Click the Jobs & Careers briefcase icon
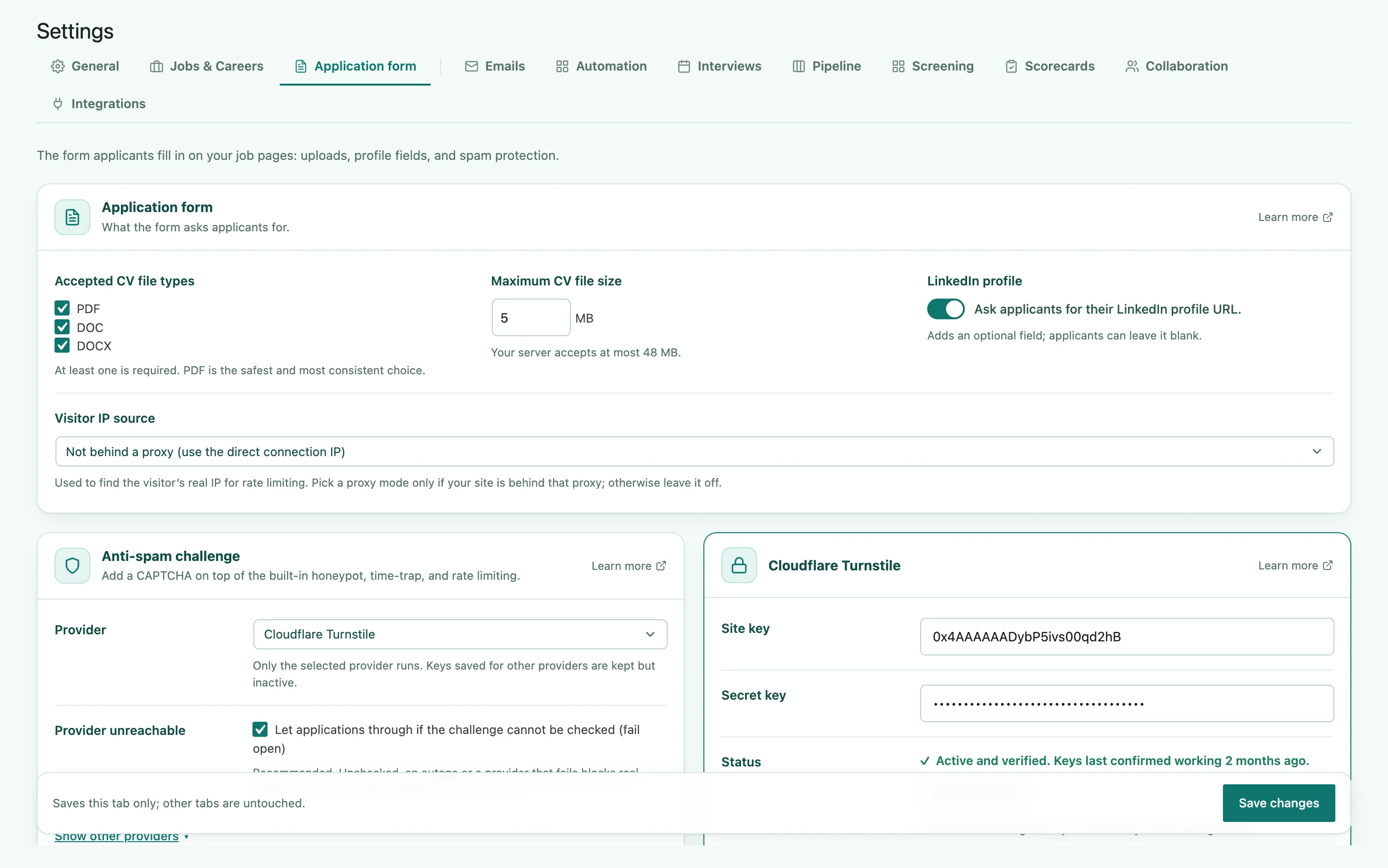1388x868 pixels. click(x=156, y=67)
